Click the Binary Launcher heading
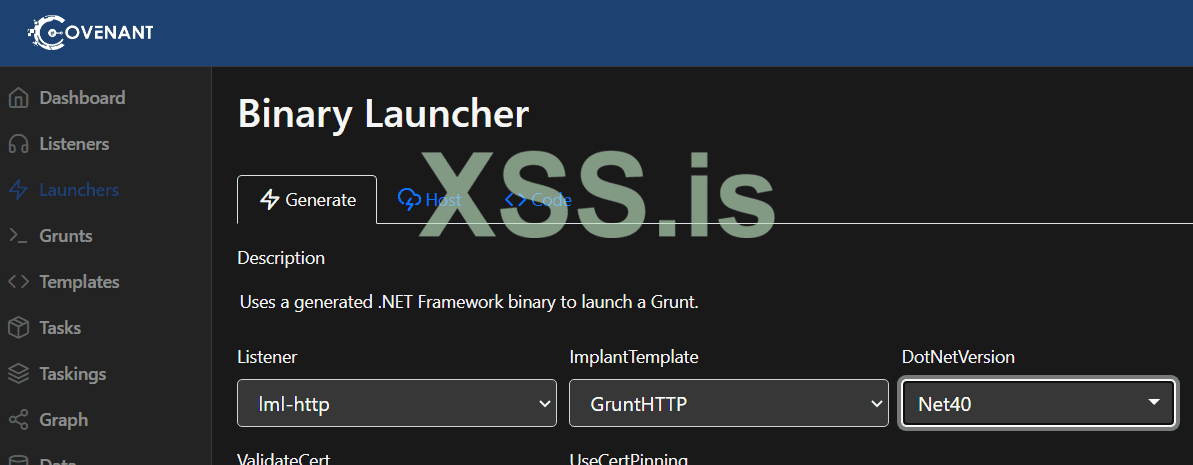The height and width of the screenshot is (465, 1193). pos(383,114)
